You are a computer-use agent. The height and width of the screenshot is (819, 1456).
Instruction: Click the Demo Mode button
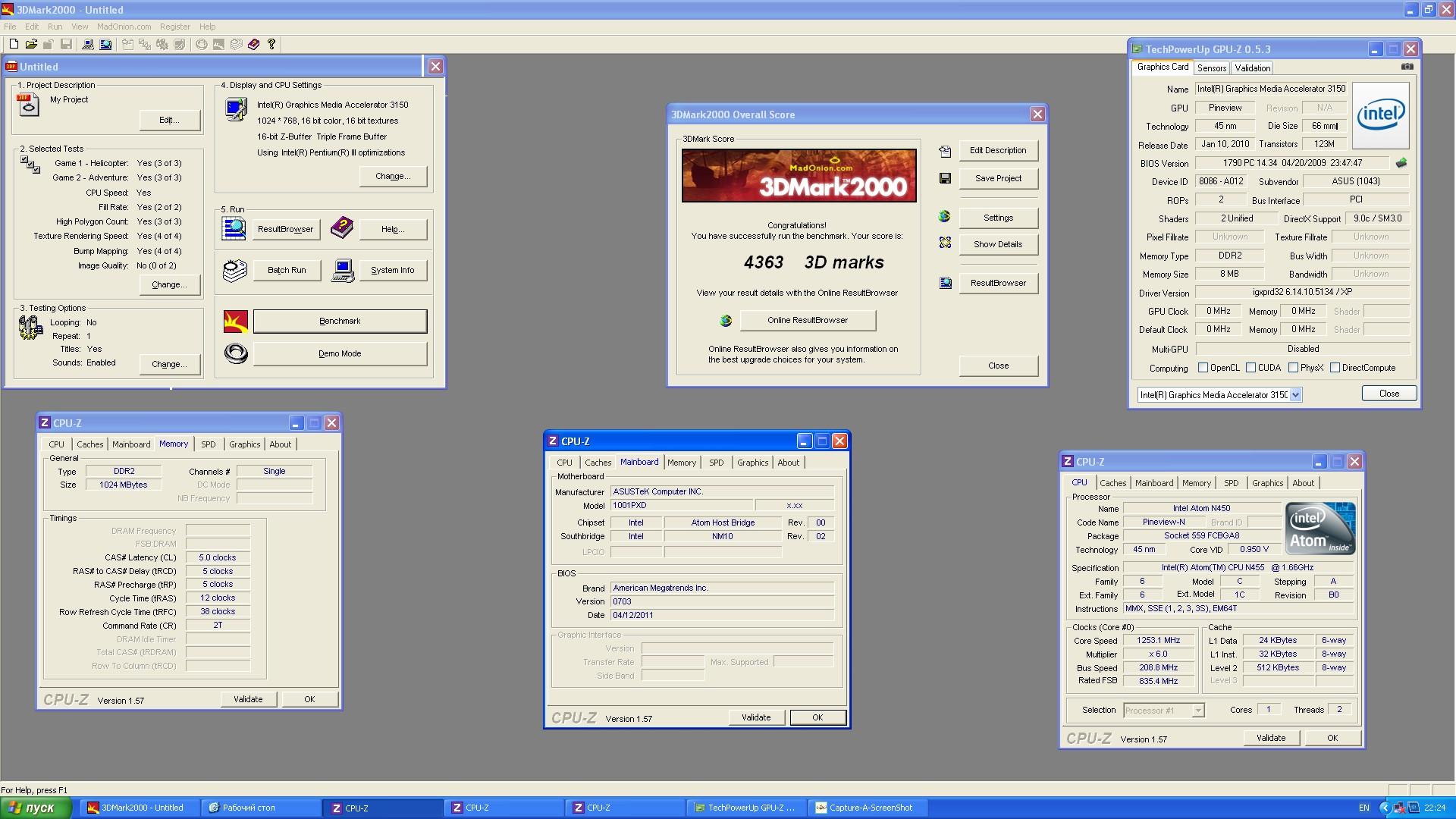[340, 354]
